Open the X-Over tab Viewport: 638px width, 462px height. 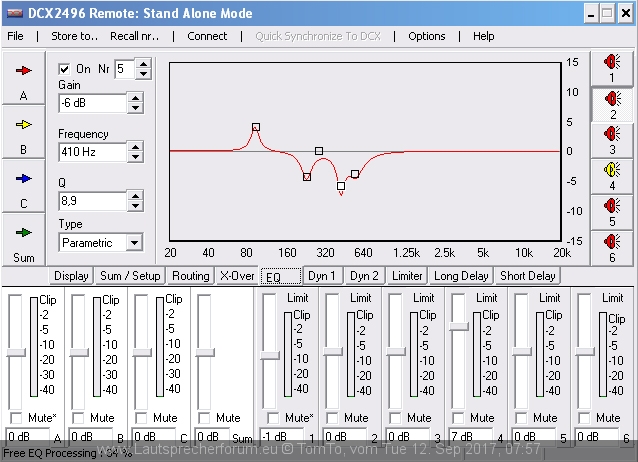coord(237,276)
